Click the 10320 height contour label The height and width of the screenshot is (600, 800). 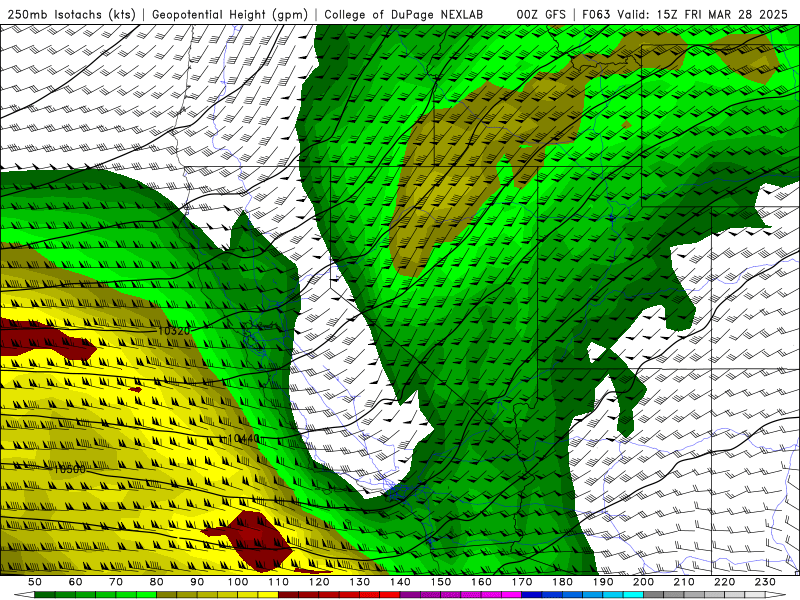pyautogui.click(x=174, y=331)
